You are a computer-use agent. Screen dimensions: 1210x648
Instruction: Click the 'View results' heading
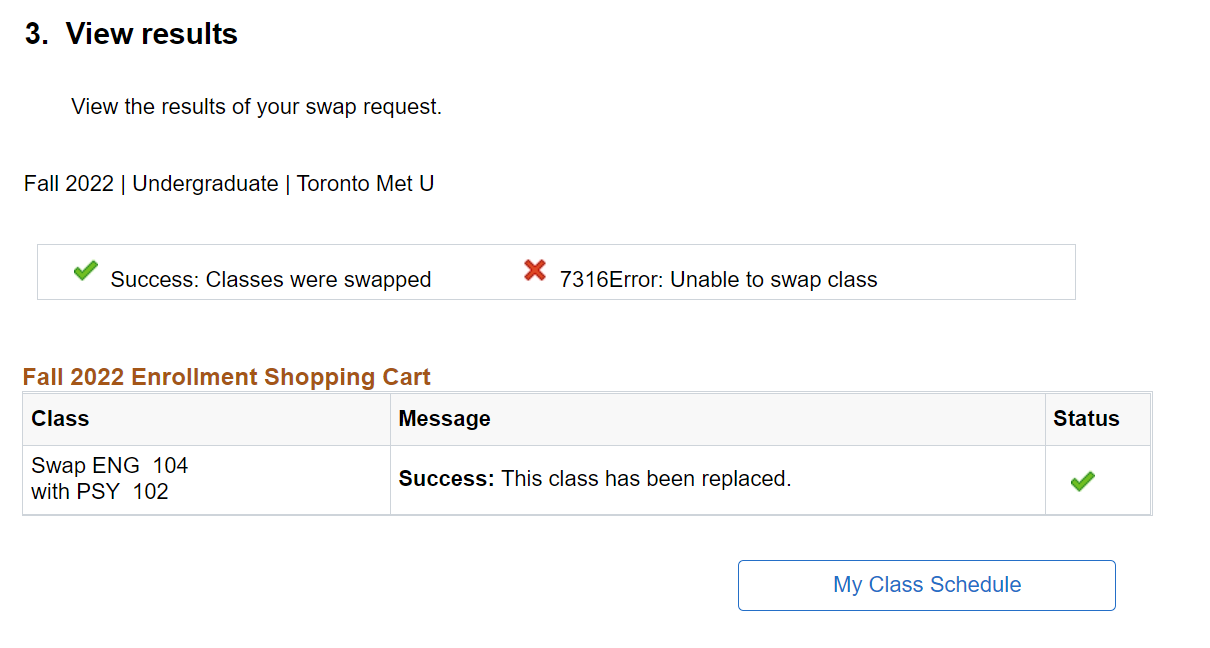pos(151,34)
